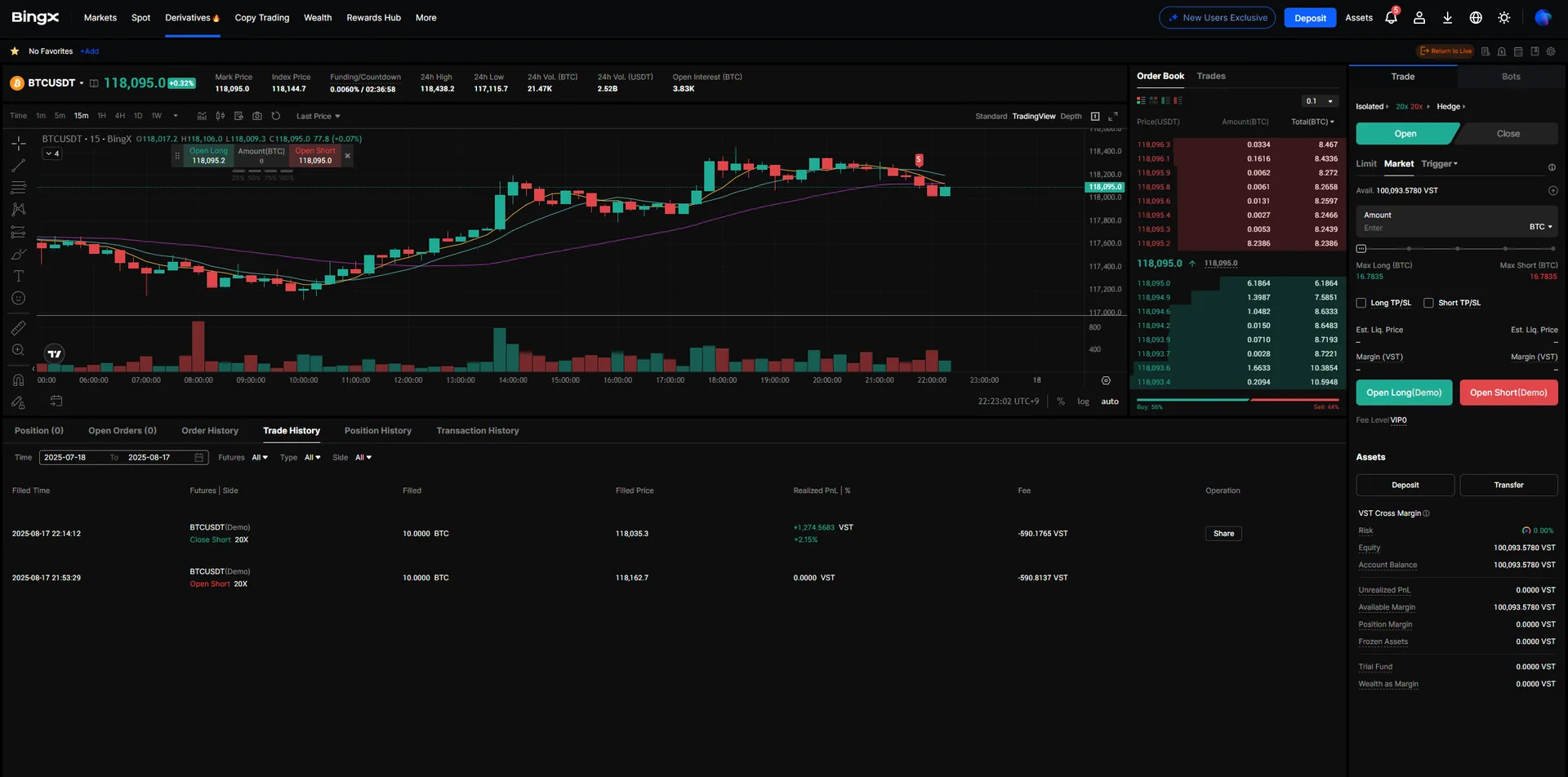This screenshot has height=777, width=1568.
Task: Select the trend line drawing tool
Action: (x=18, y=166)
